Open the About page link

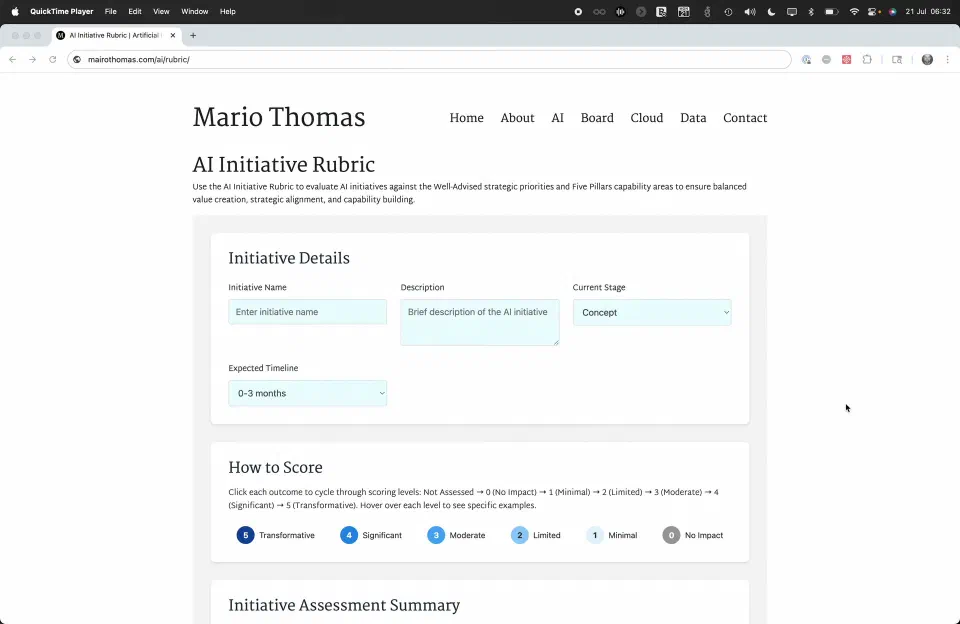517,118
